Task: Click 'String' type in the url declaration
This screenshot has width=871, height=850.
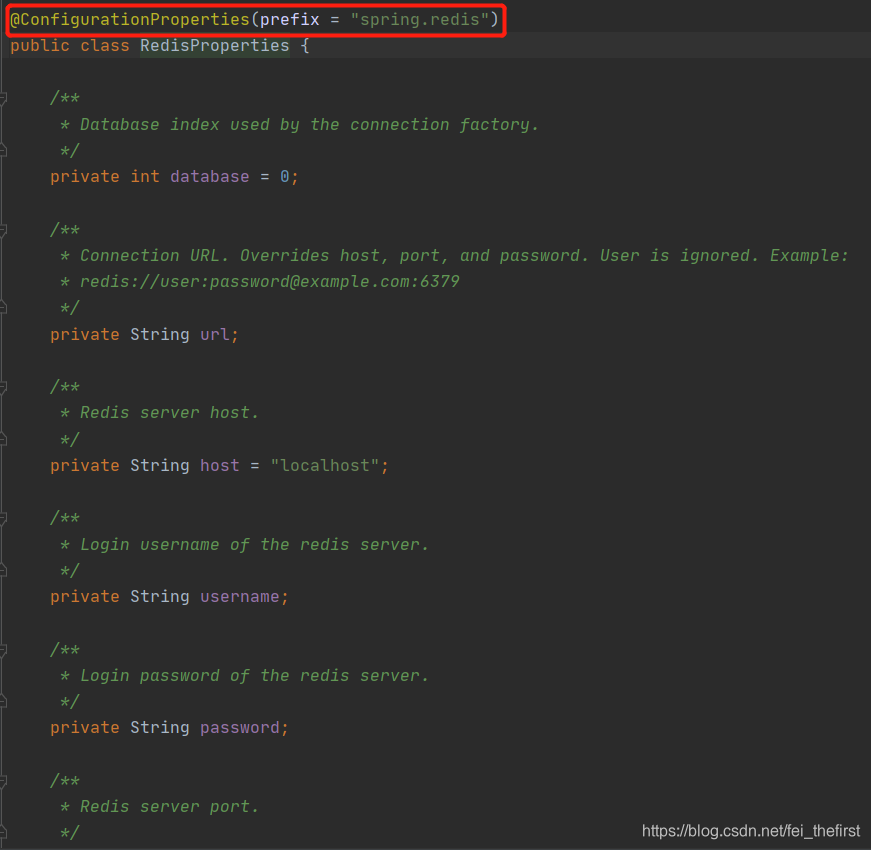Action: pyautogui.click(x=159, y=334)
